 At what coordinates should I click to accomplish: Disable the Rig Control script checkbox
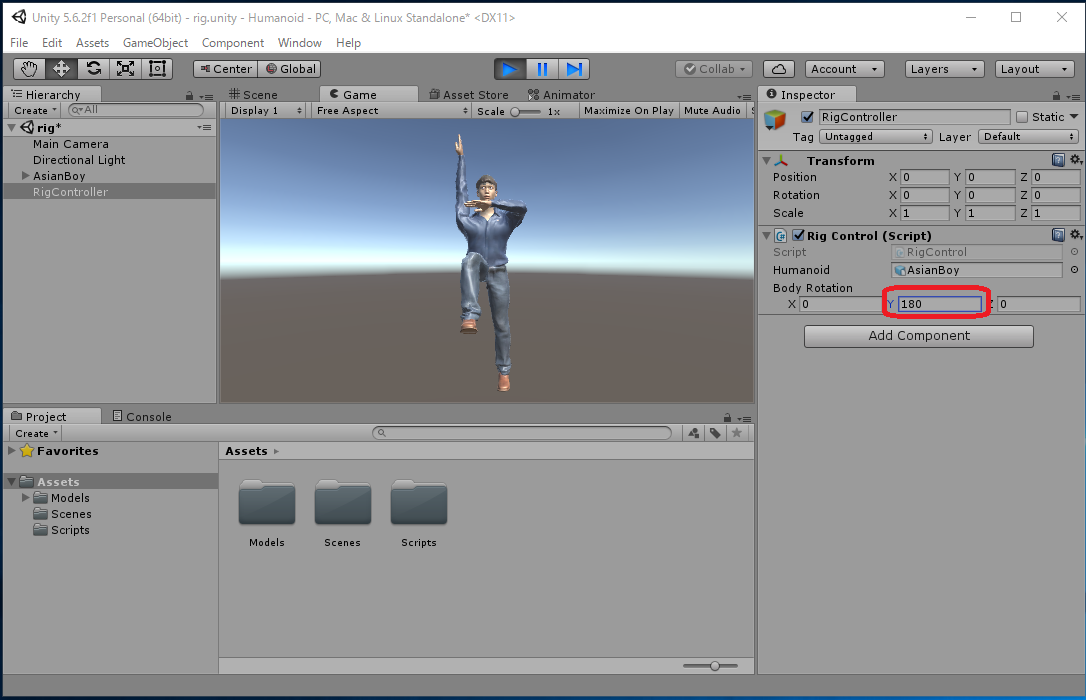click(798, 236)
